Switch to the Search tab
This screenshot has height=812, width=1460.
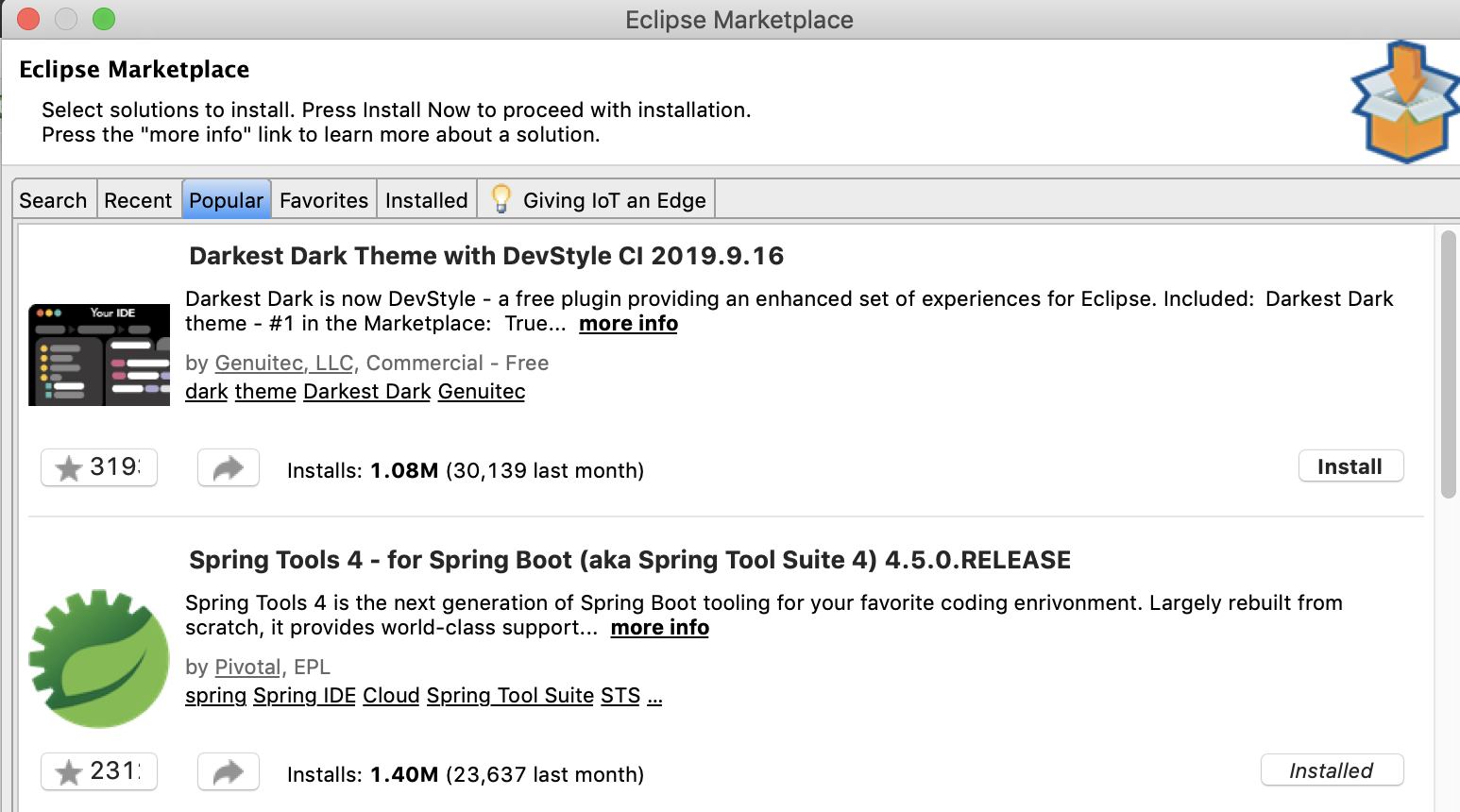54,200
